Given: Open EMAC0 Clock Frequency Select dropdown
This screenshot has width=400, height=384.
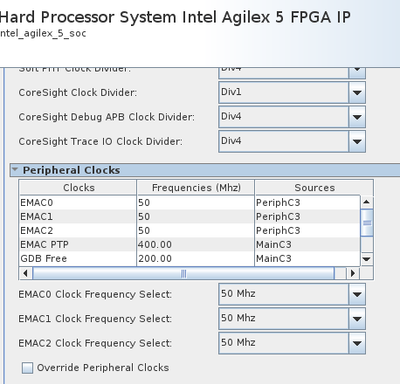Looking at the screenshot, I should 292,294.
